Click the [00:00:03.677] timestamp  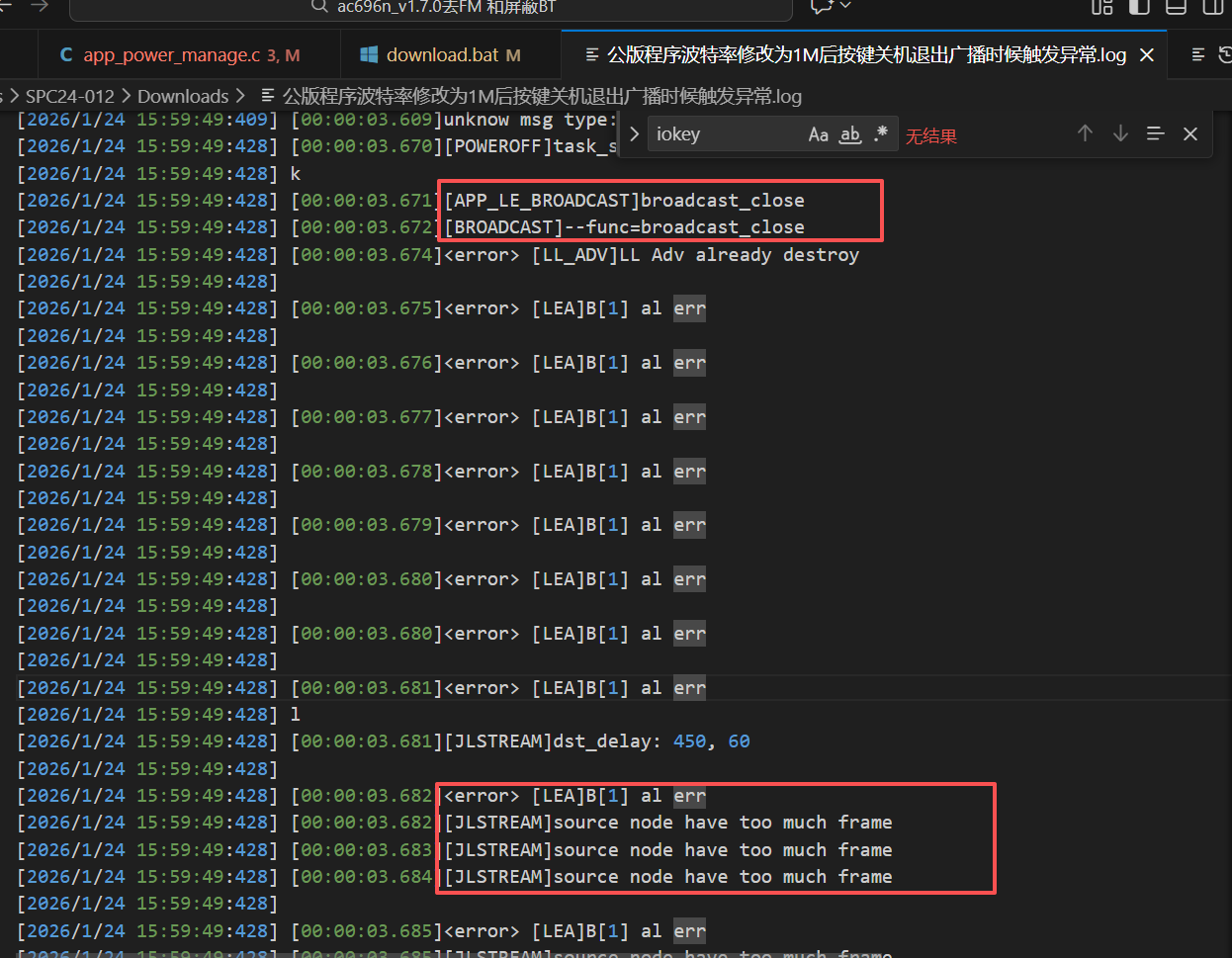click(367, 417)
